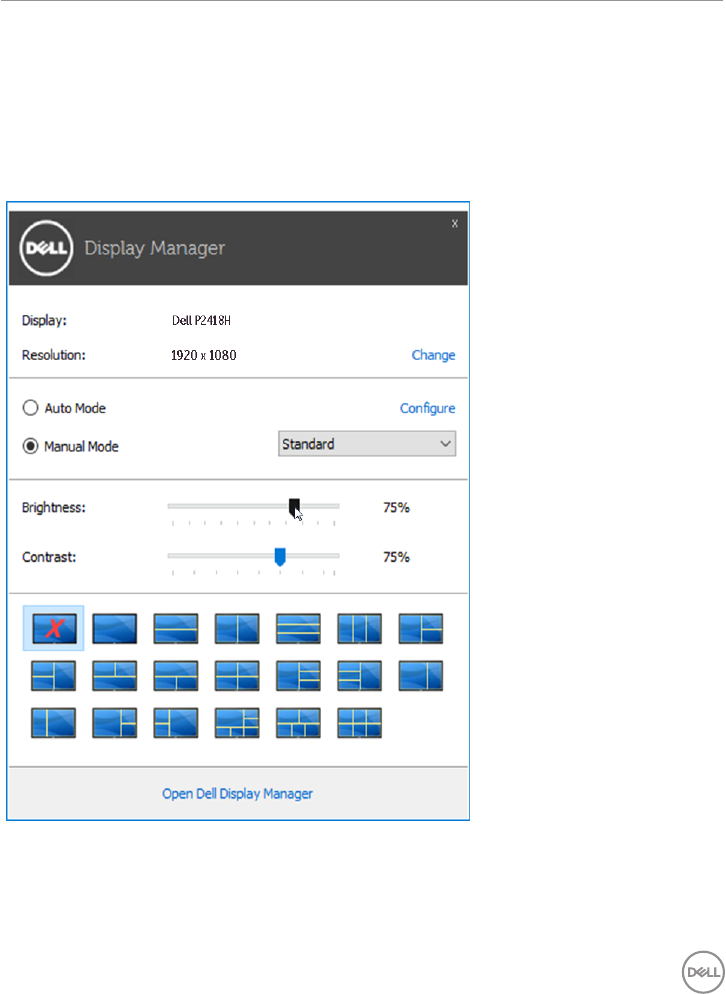Screen dimensions: 726x994
Task: Select the complex layout with three small bottom panes and stacked top-right
Action: coord(237,723)
